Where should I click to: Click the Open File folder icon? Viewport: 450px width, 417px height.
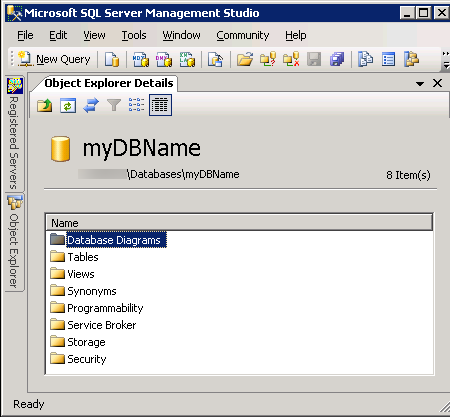[245, 59]
